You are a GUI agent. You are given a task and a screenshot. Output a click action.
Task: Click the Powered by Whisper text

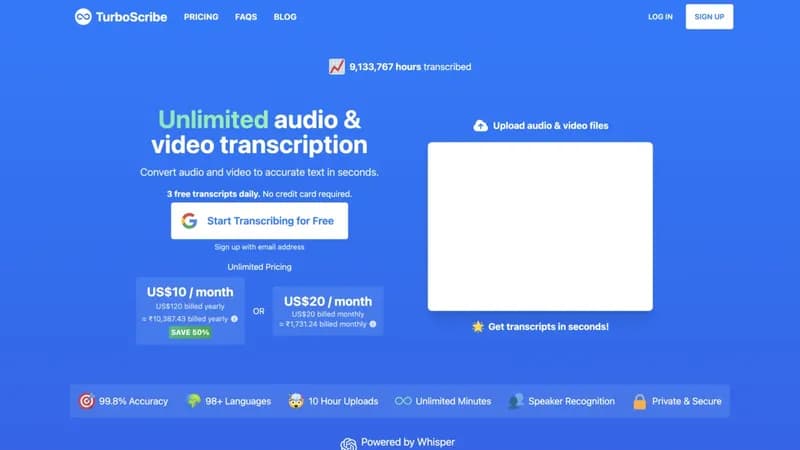pyautogui.click(x=408, y=442)
